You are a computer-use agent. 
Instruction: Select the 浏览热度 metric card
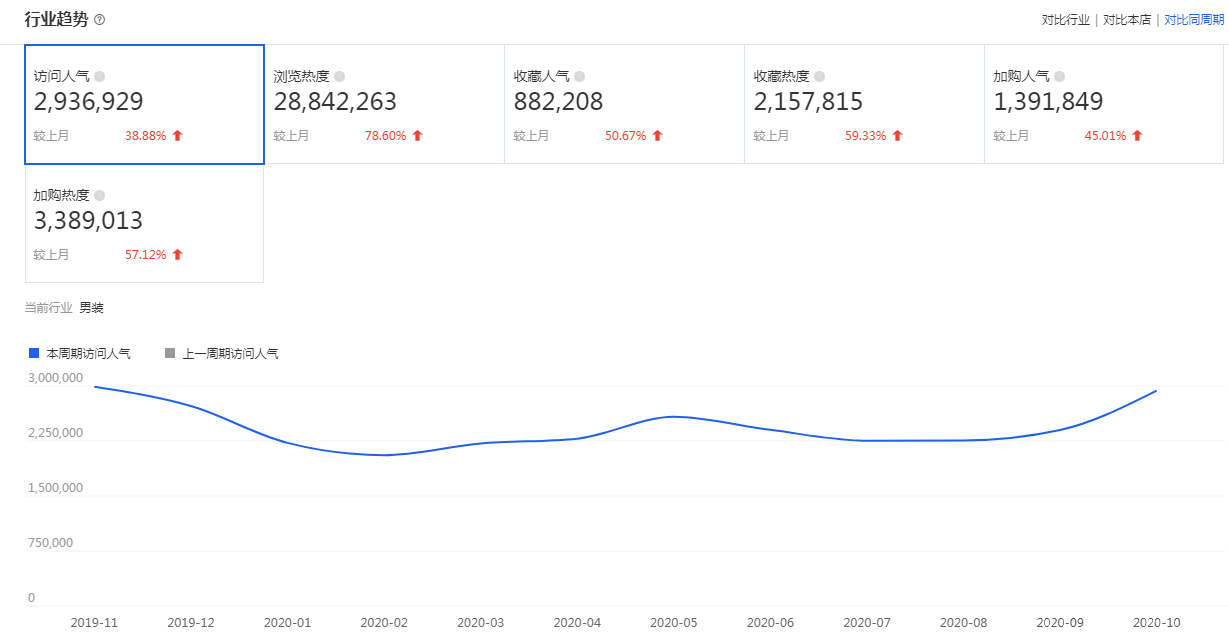(x=384, y=104)
